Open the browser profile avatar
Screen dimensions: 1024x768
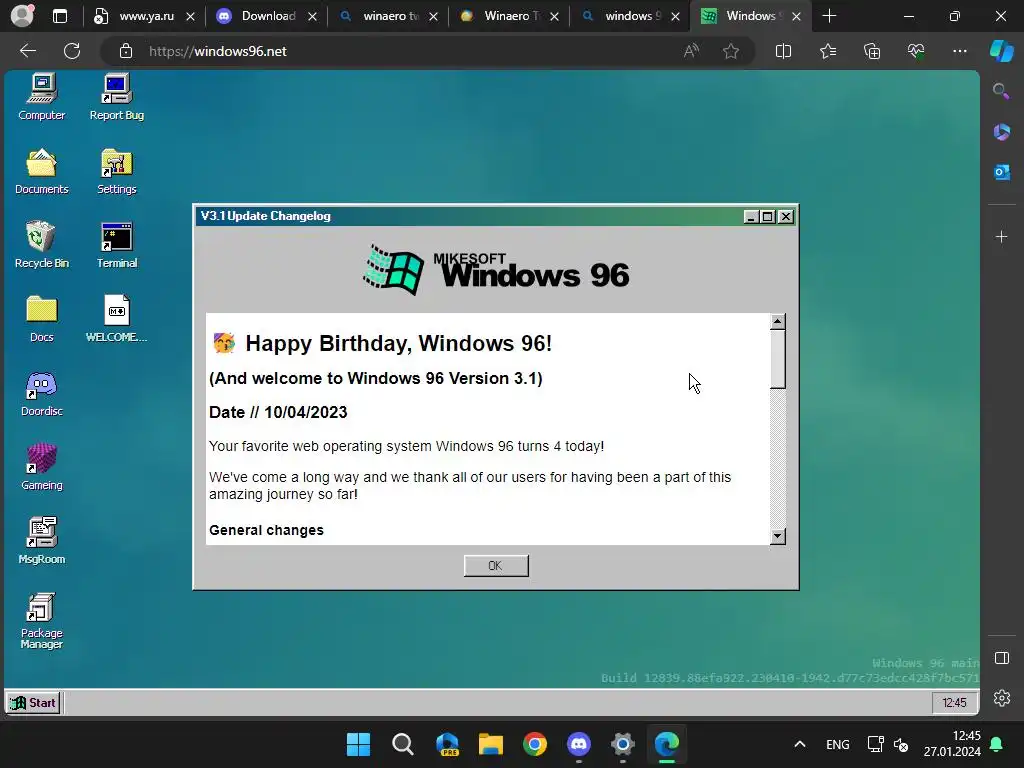pos(22,16)
